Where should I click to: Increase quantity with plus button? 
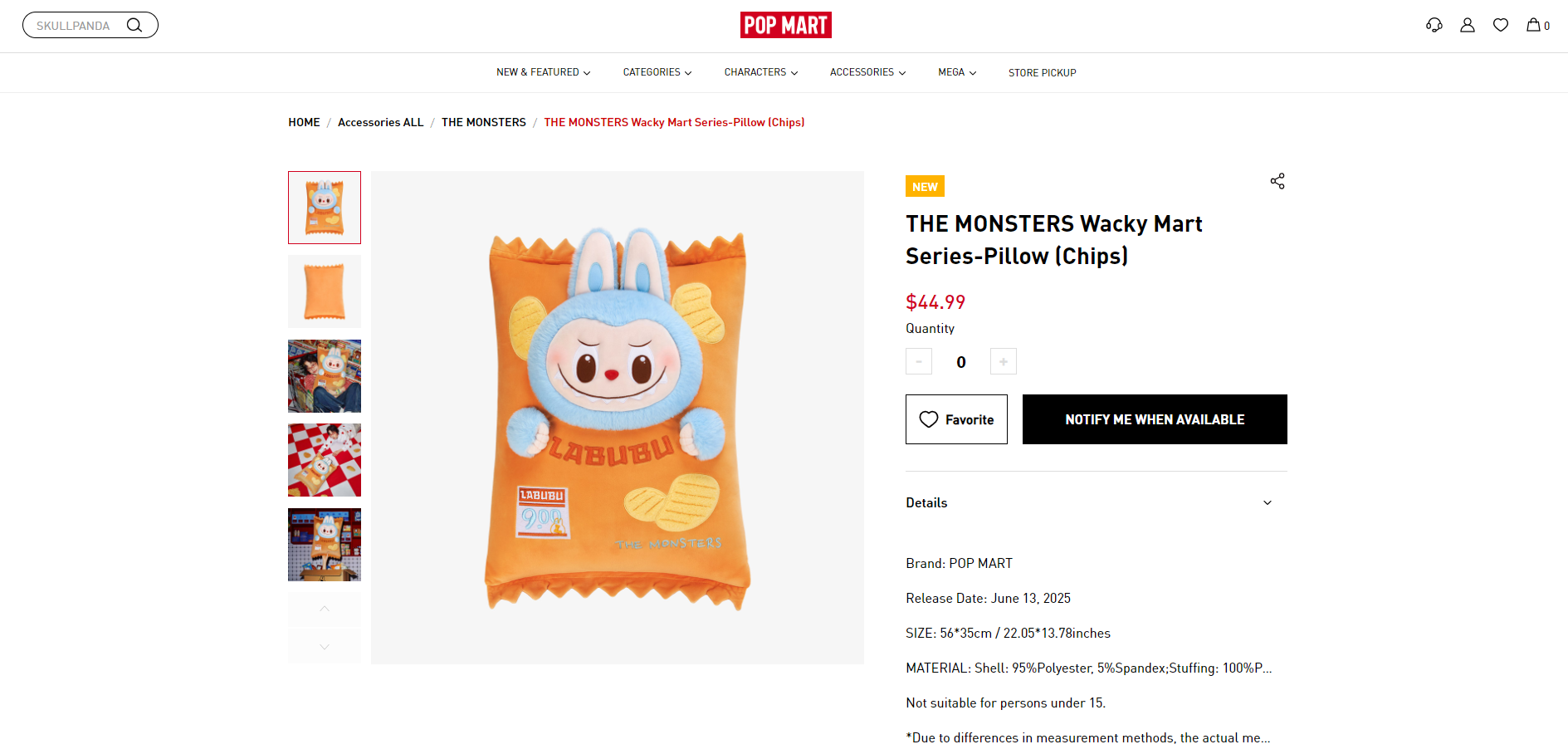click(1004, 361)
